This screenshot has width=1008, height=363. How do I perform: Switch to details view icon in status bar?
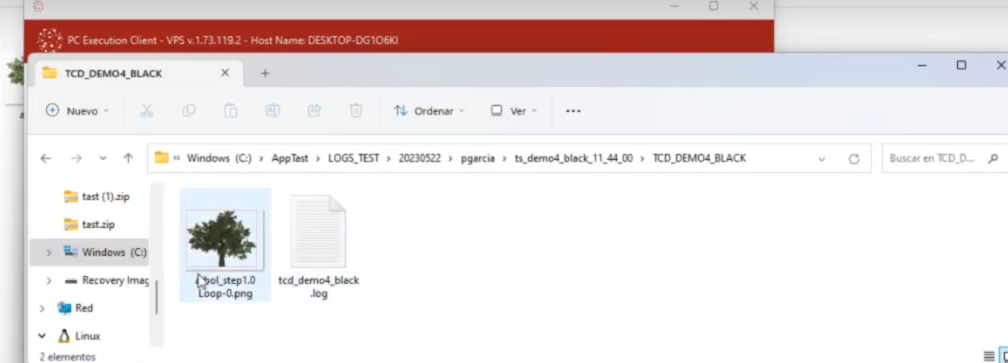pos(989,356)
